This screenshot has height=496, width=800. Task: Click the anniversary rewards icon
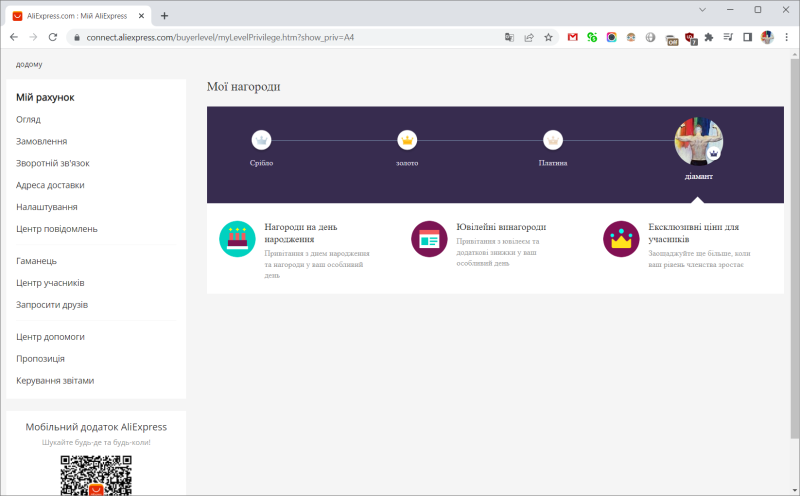[x=429, y=239]
